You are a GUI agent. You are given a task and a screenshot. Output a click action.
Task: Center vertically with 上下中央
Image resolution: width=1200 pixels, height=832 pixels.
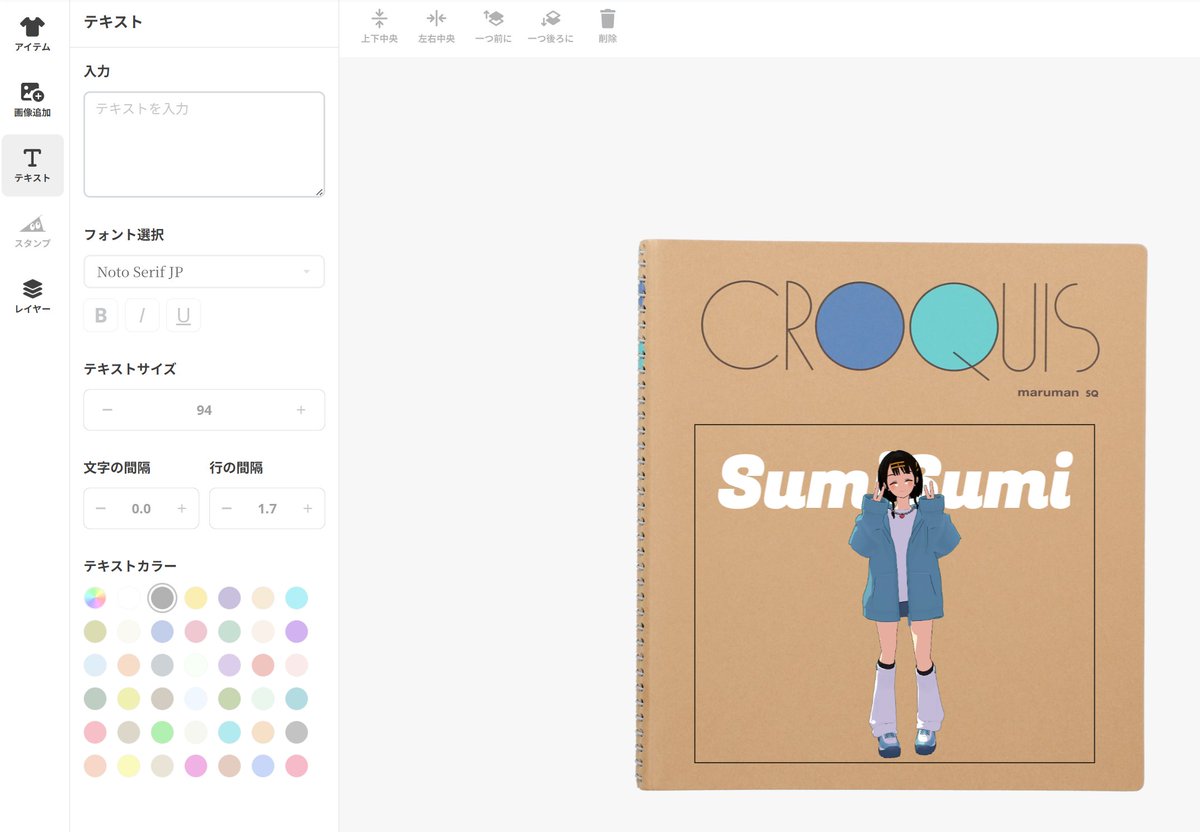point(379,27)
